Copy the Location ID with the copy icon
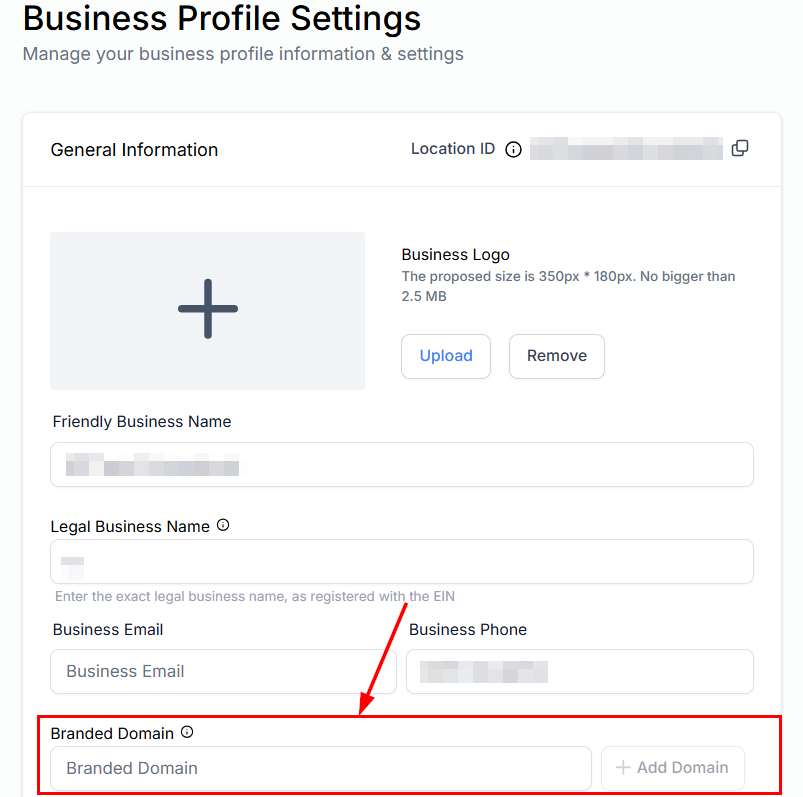The image size is (803, 797). coord(740,148)
